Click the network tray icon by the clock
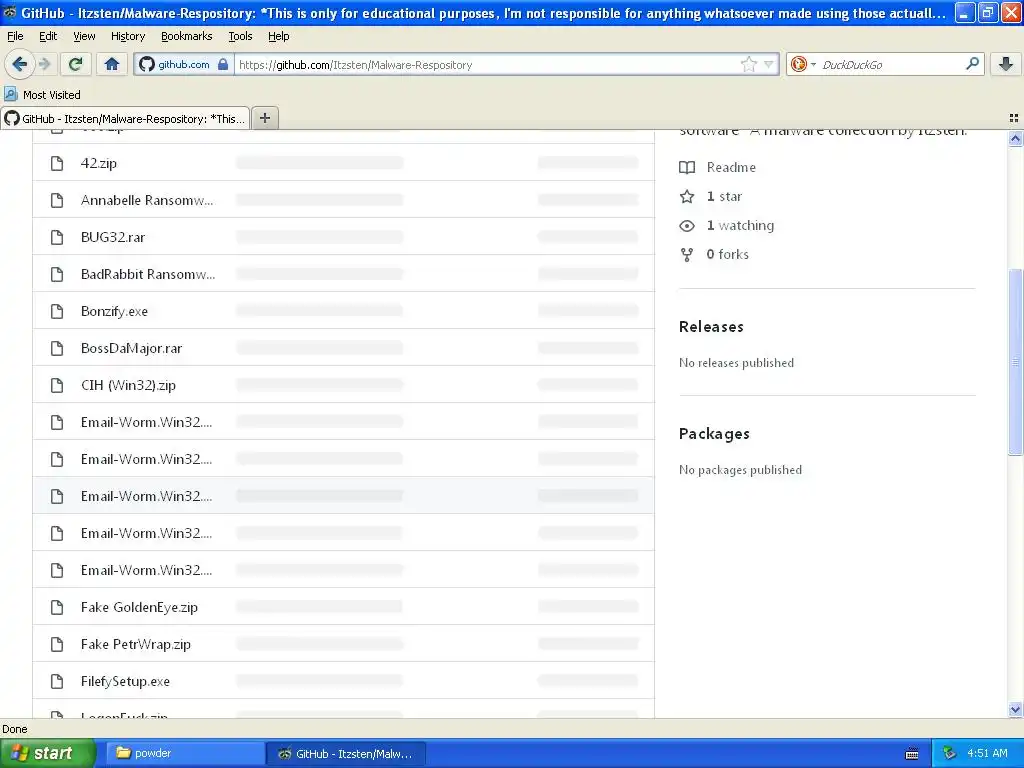 (949, 753)
